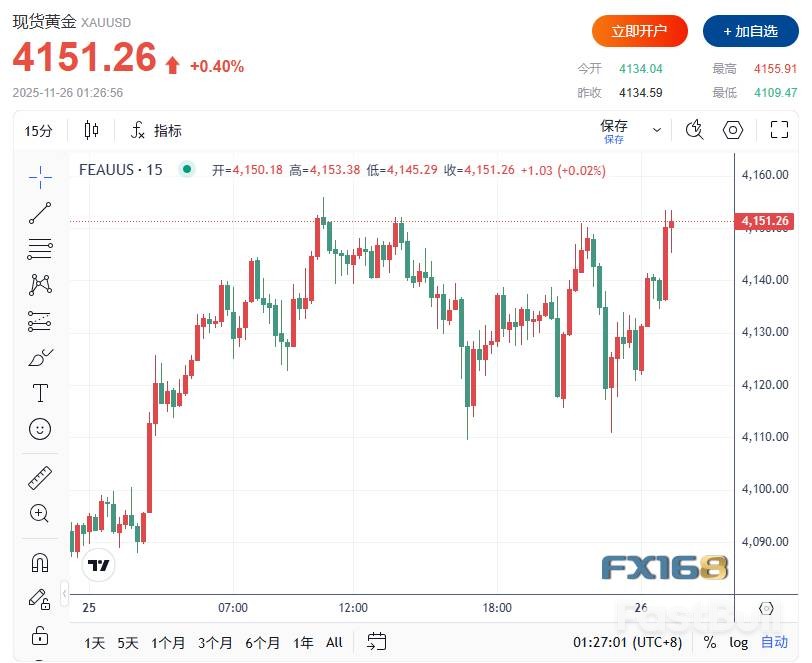Select the crosshair cursor tool

(x=40, y=177)
